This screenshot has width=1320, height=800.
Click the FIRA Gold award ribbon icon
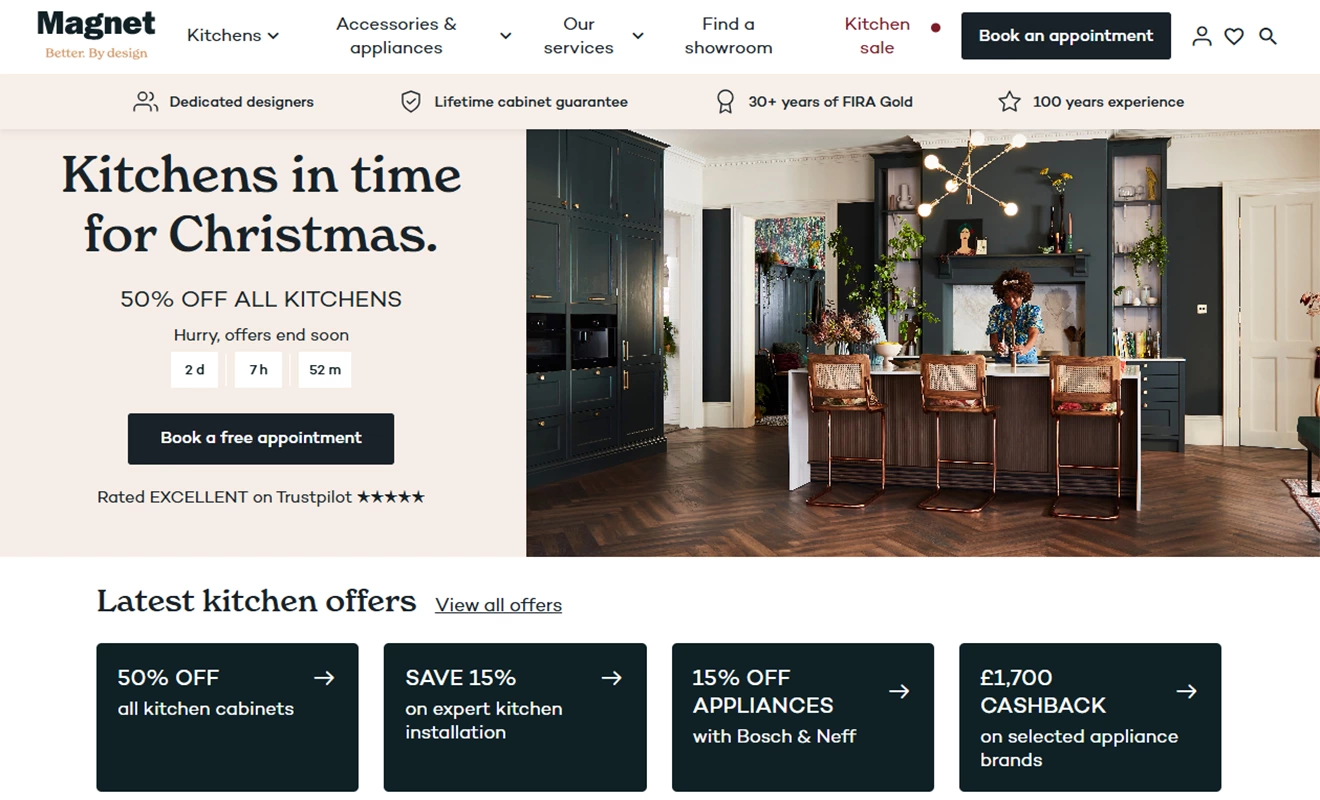(x=725, y=102)
